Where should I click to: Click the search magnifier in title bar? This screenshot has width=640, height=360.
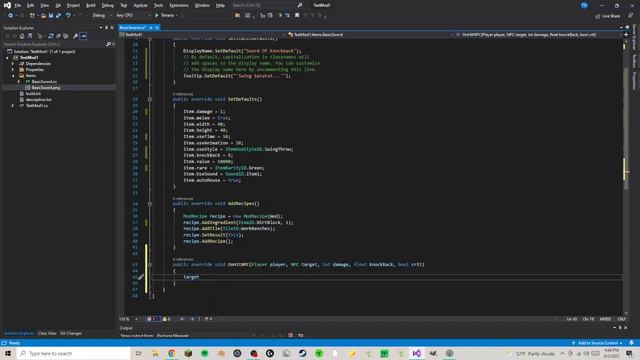(300, 5)
